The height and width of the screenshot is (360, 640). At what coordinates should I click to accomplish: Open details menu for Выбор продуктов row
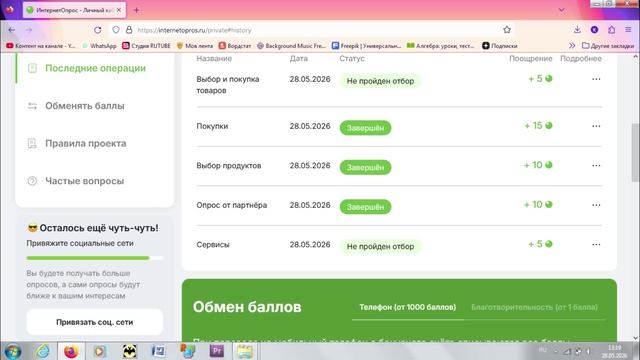(596, 166)
